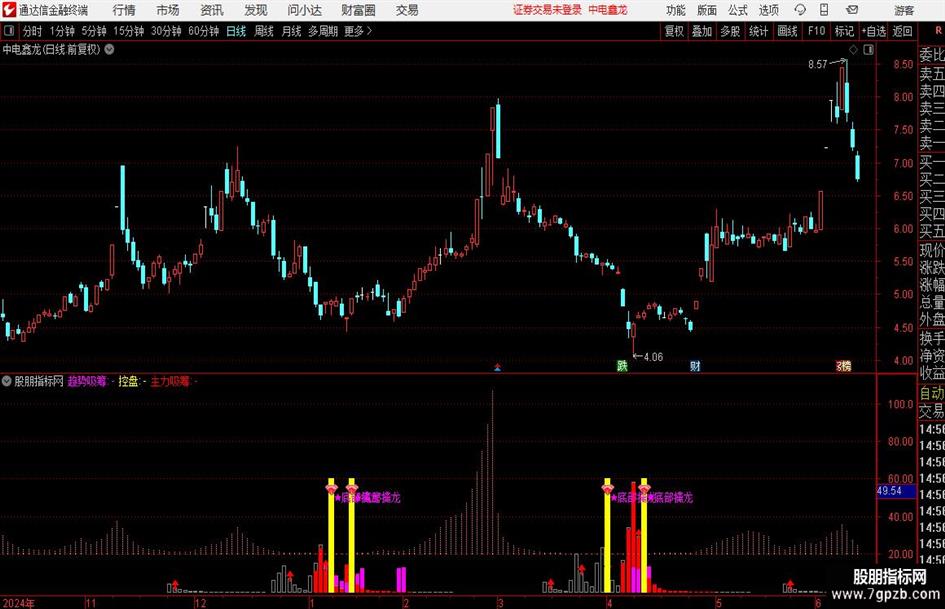The height and width of the screenshot is (609, 945).
Task: Select the 日线 daily period tab
Action: click(236, 31)
